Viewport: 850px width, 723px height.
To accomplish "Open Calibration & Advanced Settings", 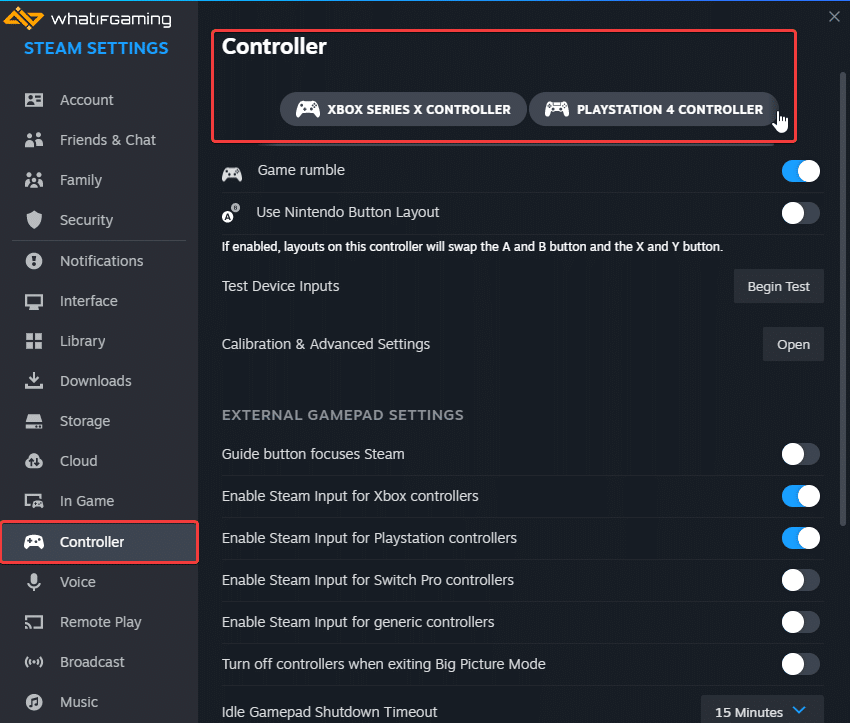I will pos(793,344).
